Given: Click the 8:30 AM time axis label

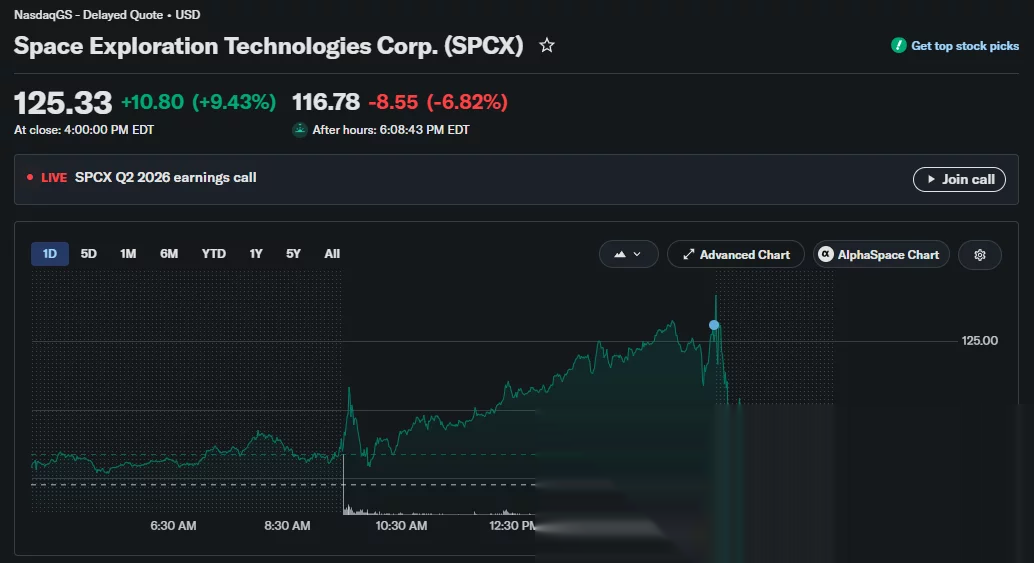Looking at the screenshot, I should [287, 525].
